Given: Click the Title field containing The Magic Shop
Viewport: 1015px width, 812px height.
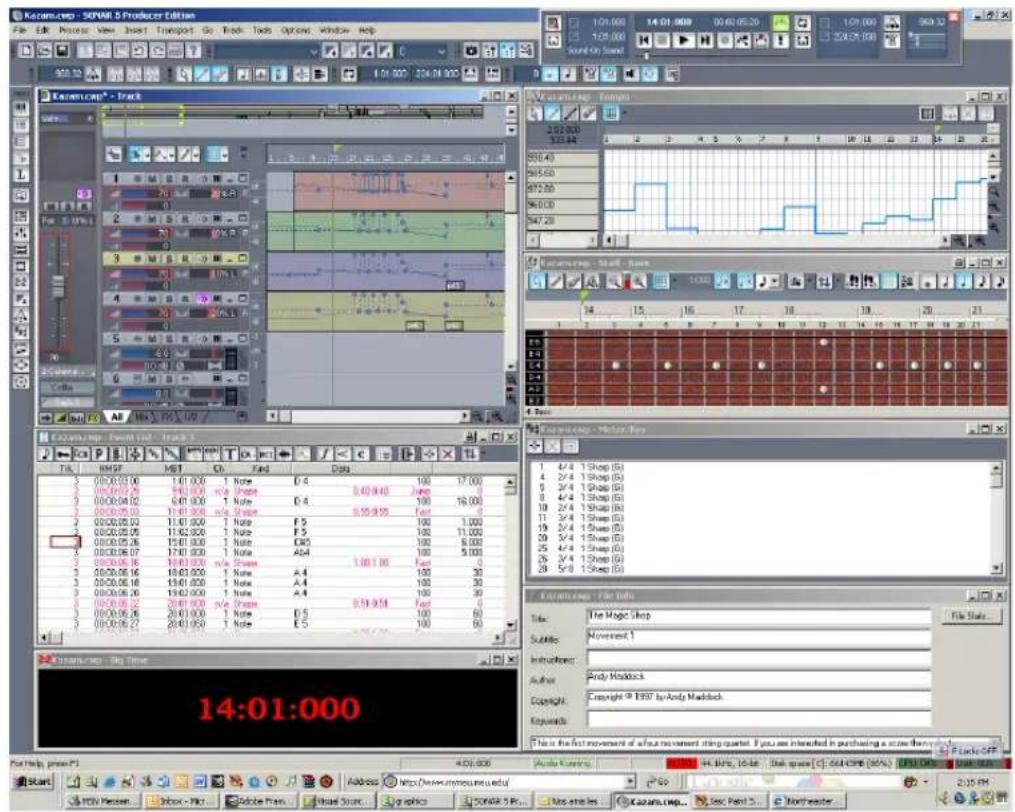Looking at the screenshot, I should pos(759,616).
